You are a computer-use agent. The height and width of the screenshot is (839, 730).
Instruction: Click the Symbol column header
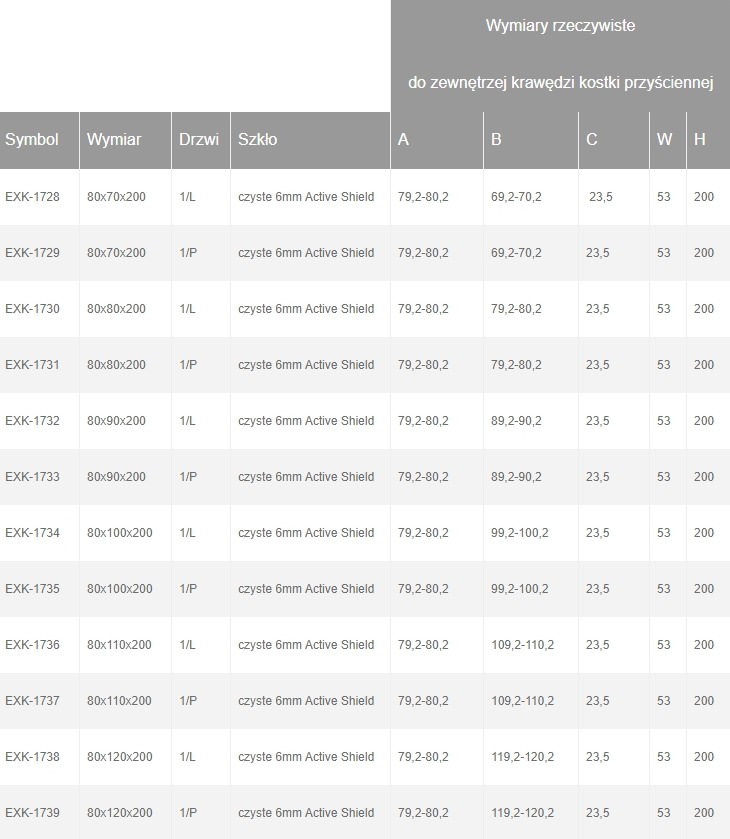32,140
